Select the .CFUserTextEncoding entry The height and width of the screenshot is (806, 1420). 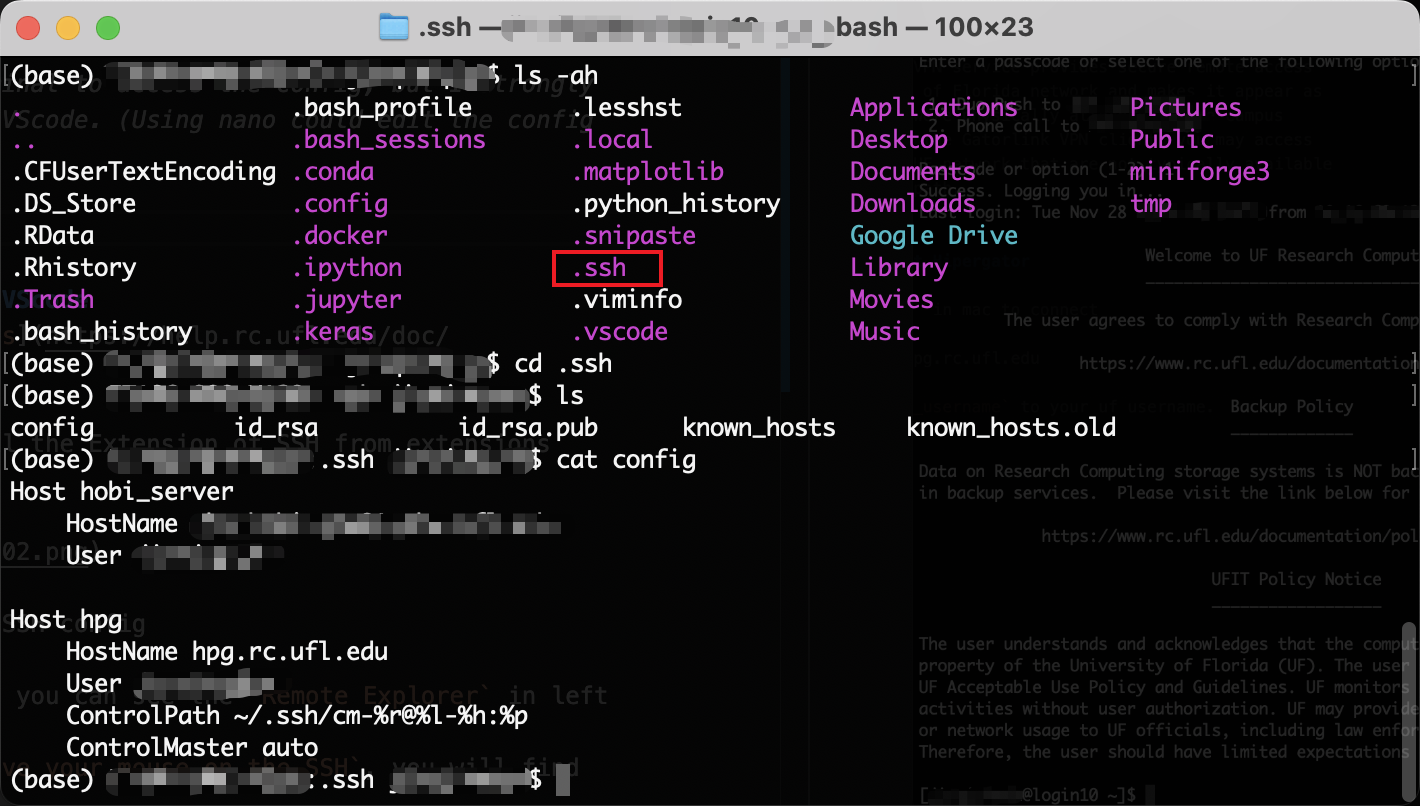click(x=144, y=171)
